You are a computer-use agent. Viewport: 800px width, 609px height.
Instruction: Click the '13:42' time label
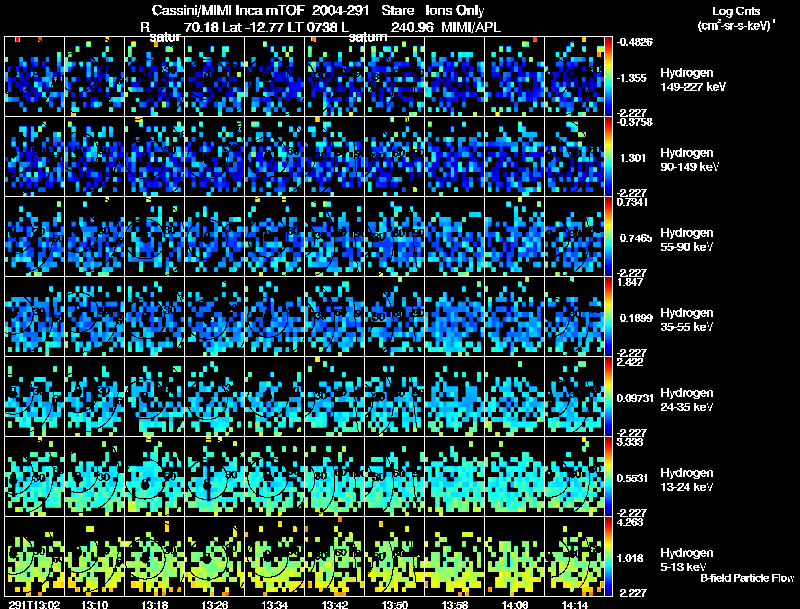pyautogui.click(x=335, y=604)
